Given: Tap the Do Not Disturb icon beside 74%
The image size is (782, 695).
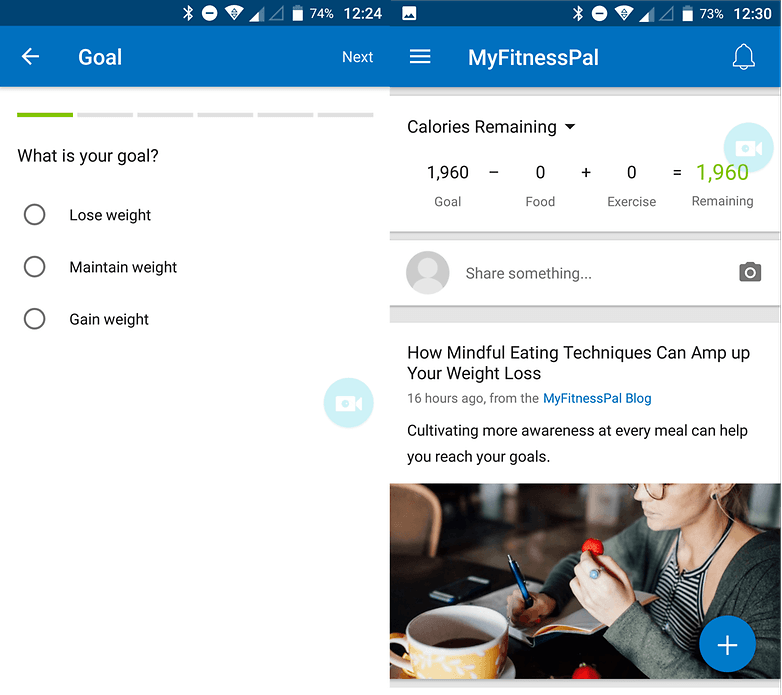Looking at the screenshot, I should (x=209, y=13).
